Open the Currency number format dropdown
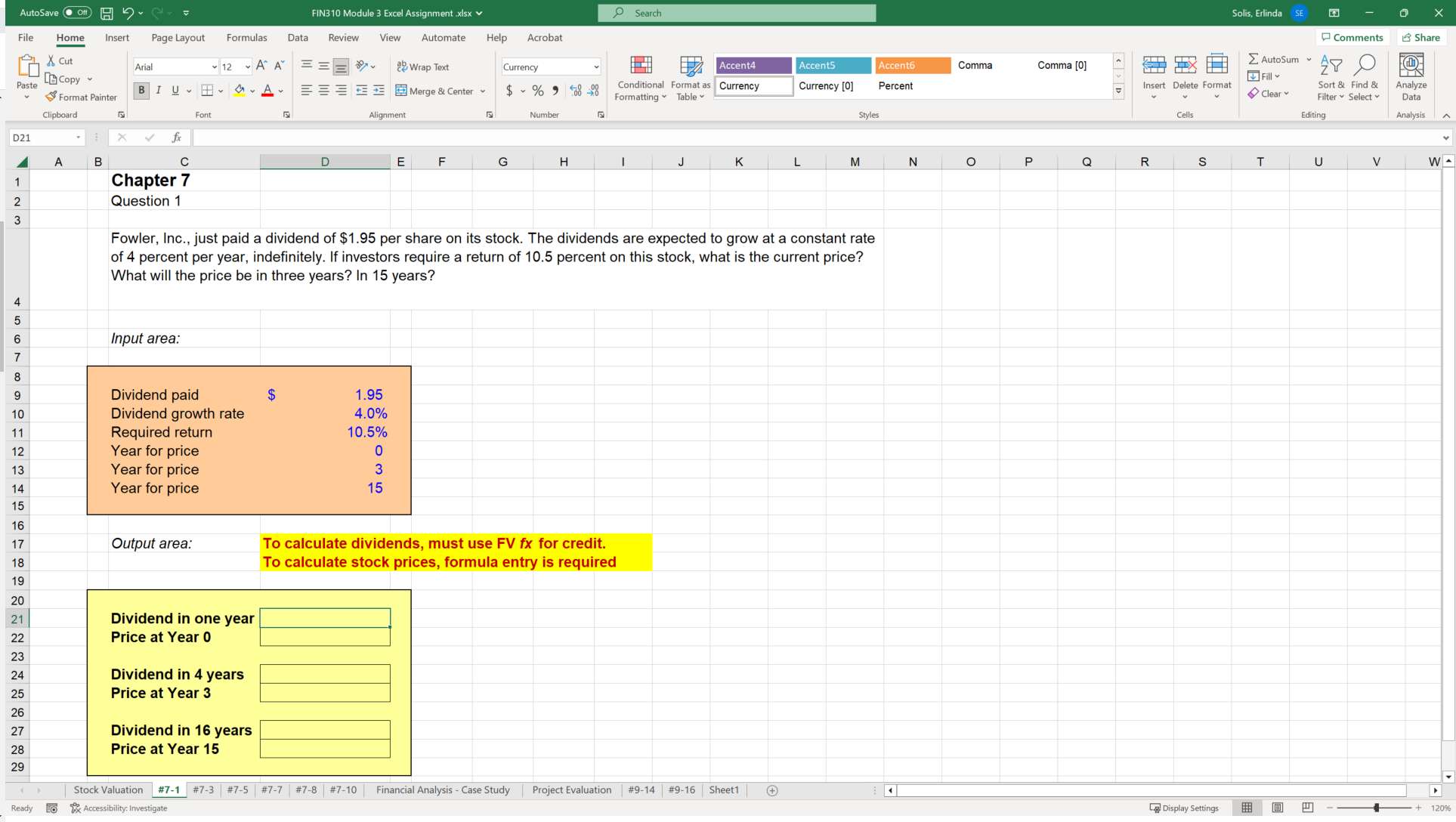1456x822 pixels. pos(596,67)
